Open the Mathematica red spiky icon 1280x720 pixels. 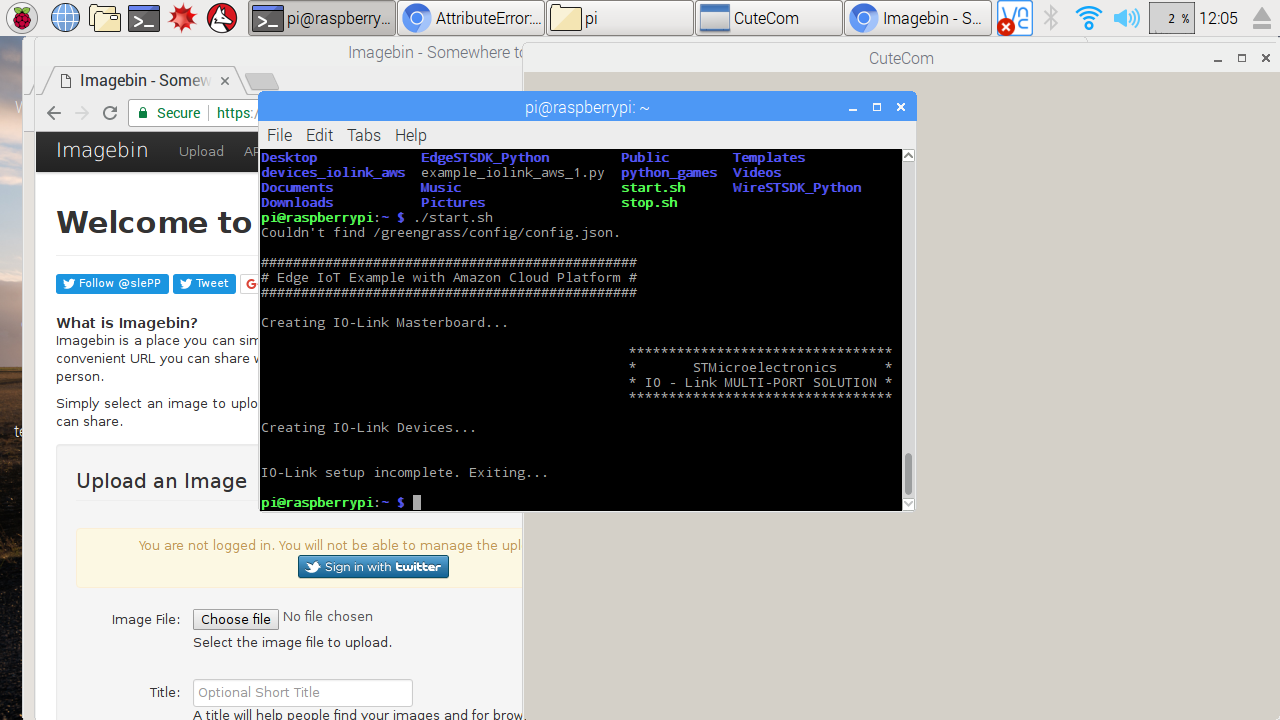[x=182, y=18]
